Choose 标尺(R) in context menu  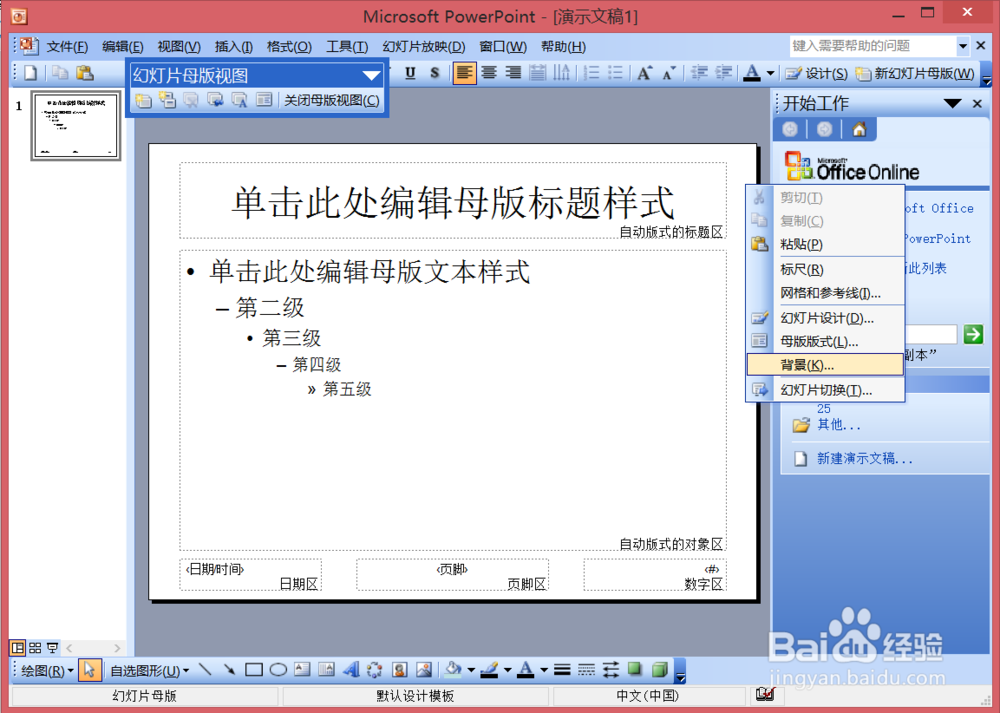click(x=825, y=269)
